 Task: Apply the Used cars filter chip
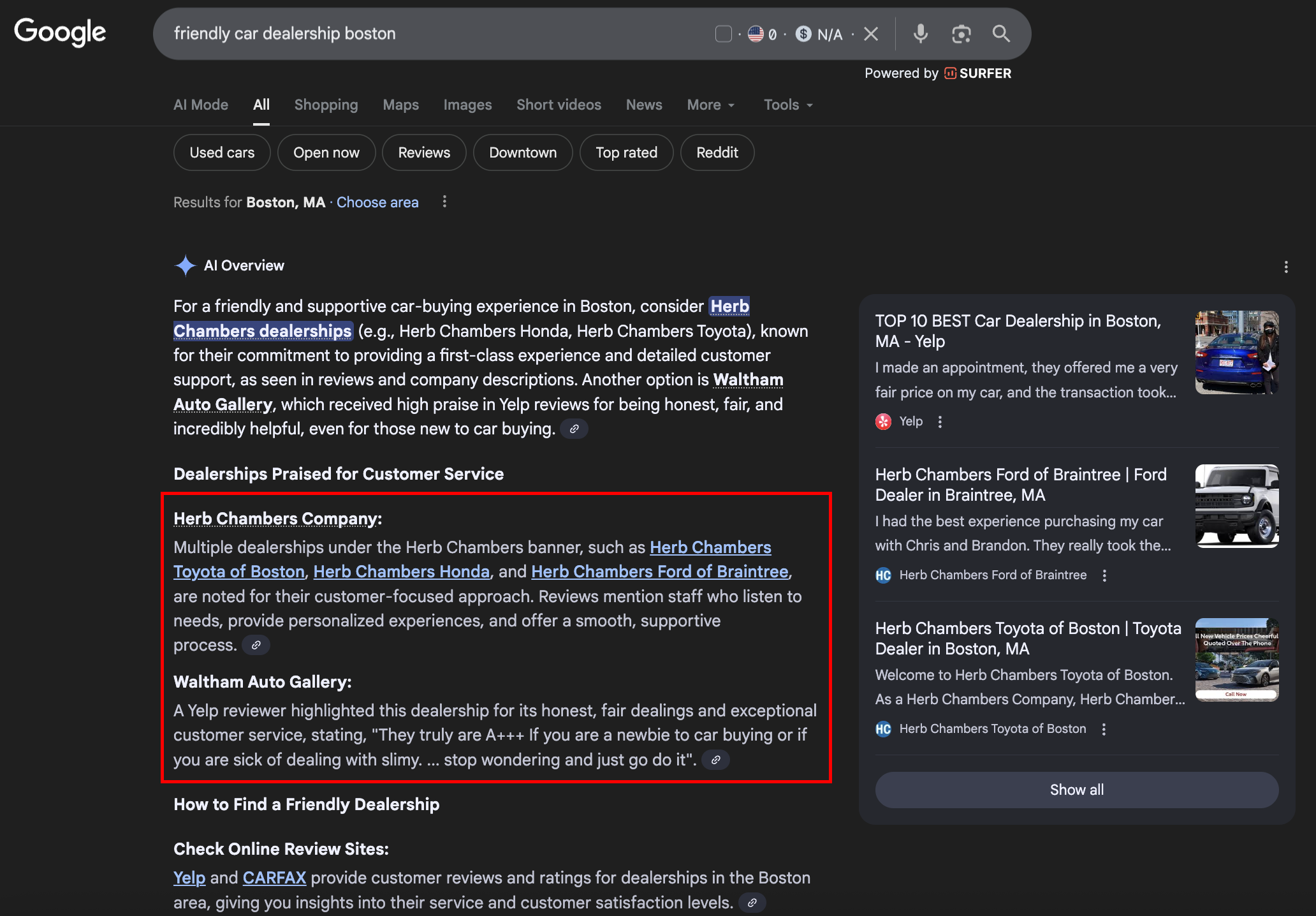pos(222,152)
